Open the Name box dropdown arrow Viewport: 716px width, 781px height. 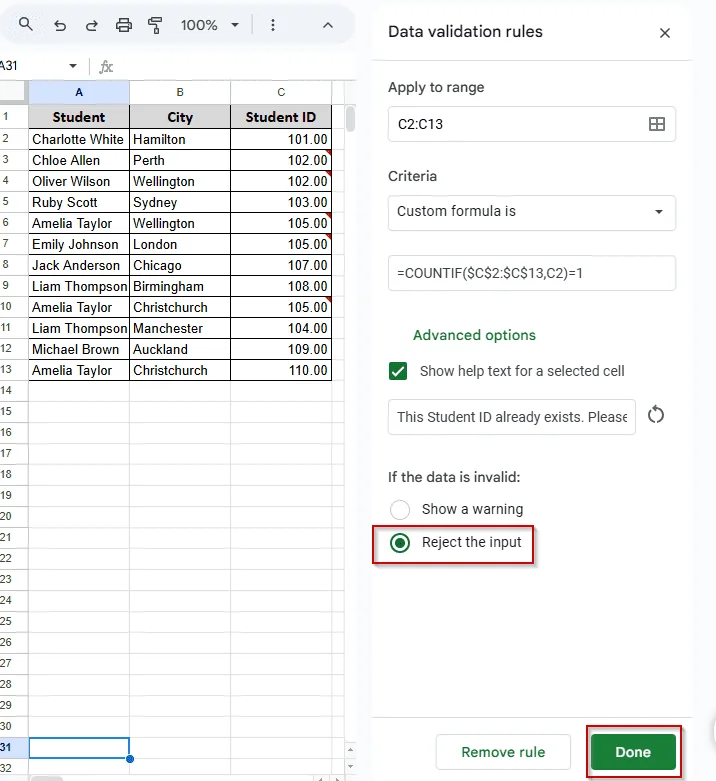(73, 66)
